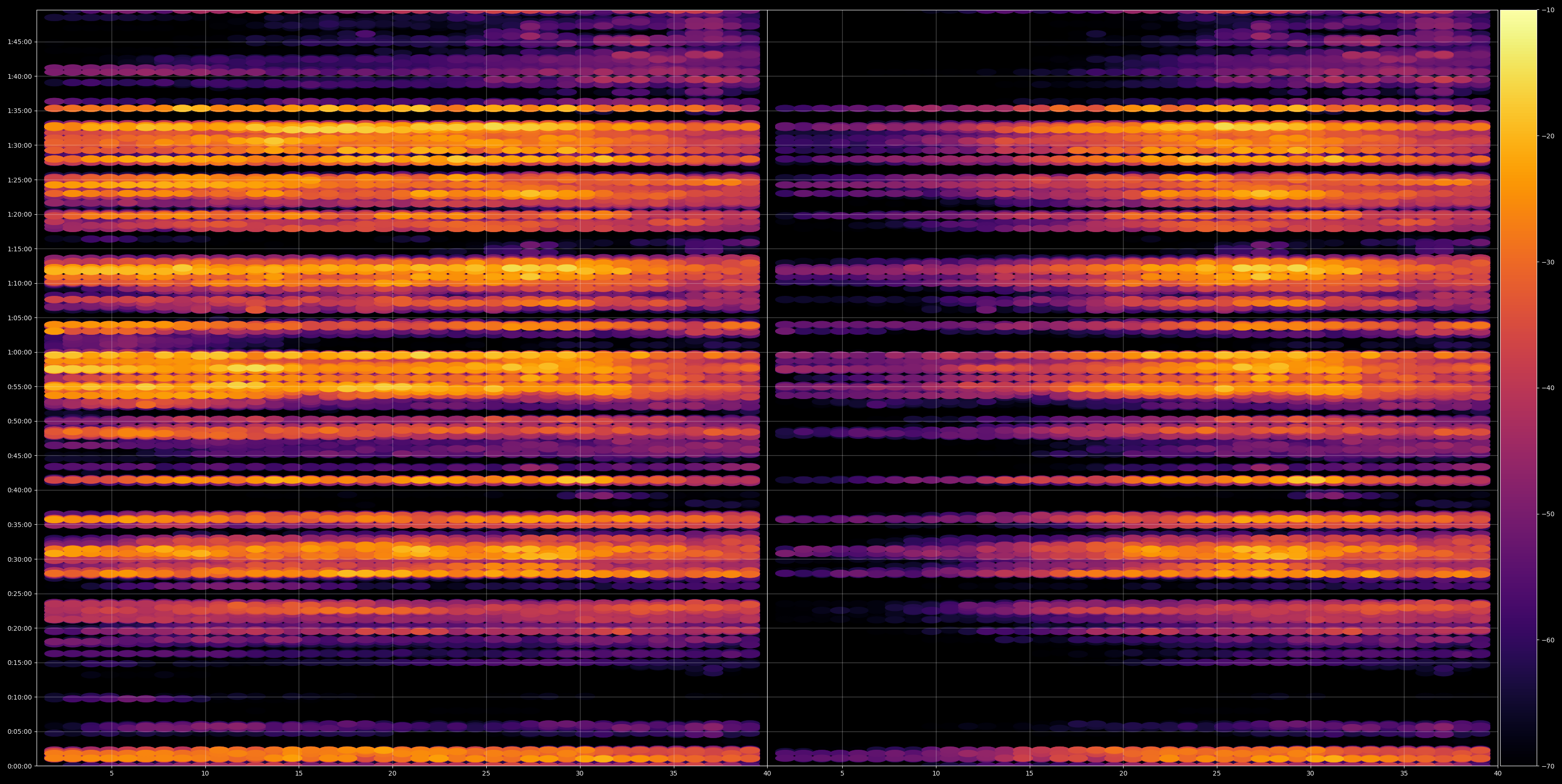Click the 0:30:00 time axis label
1562x784 pixels.
point(19,559)
